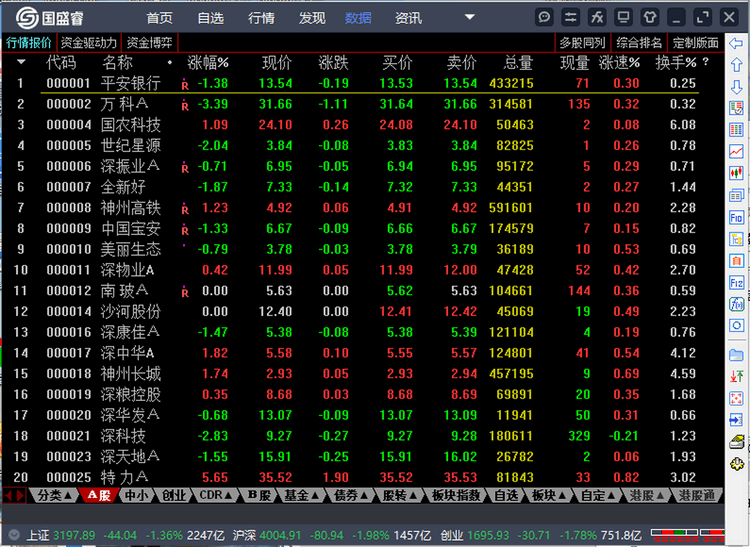Click the 定制版面 button
The image size is (750, 547).
pos(695,43)
